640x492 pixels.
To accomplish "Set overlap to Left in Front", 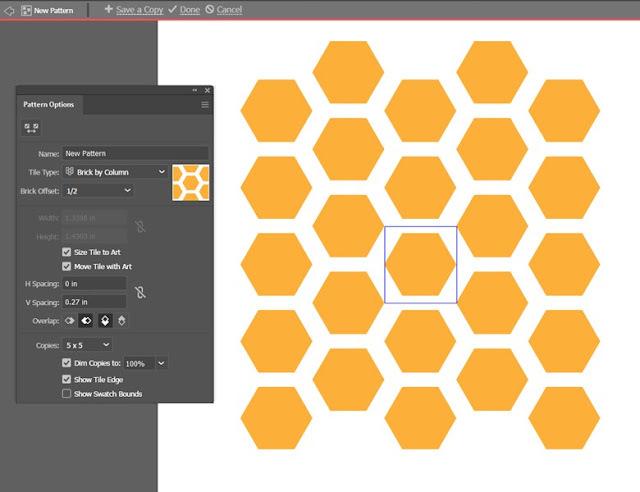I will pyautogui.click(x=70, y=321).
